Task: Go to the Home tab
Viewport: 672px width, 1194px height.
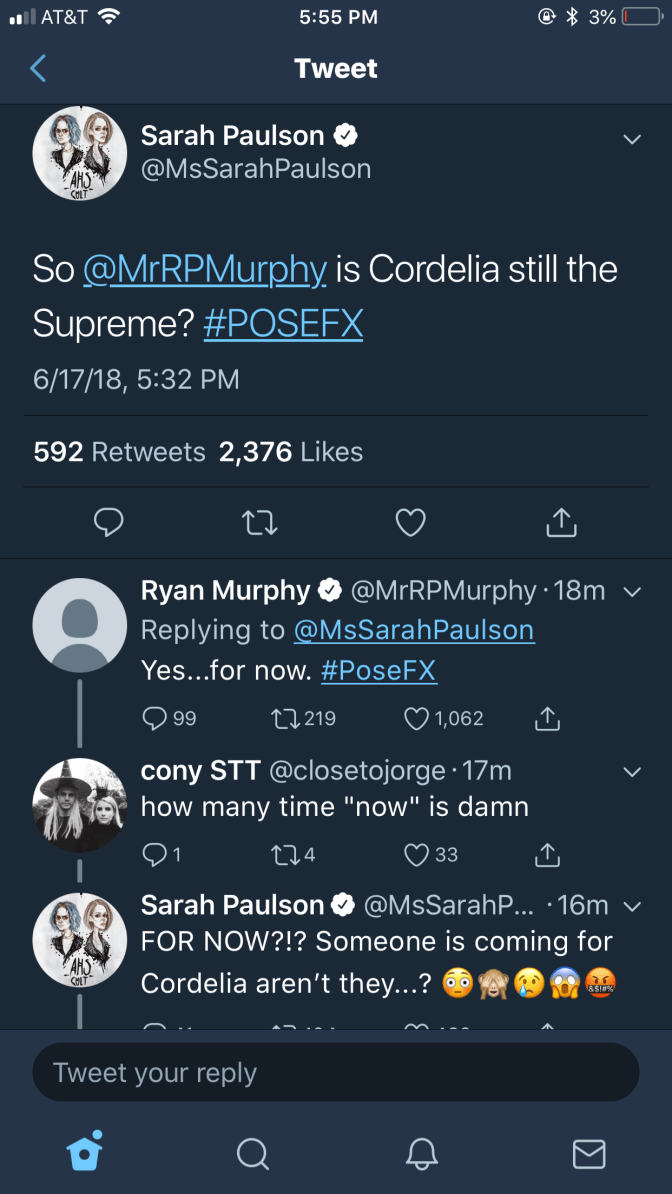Action: click(84, 1153)
